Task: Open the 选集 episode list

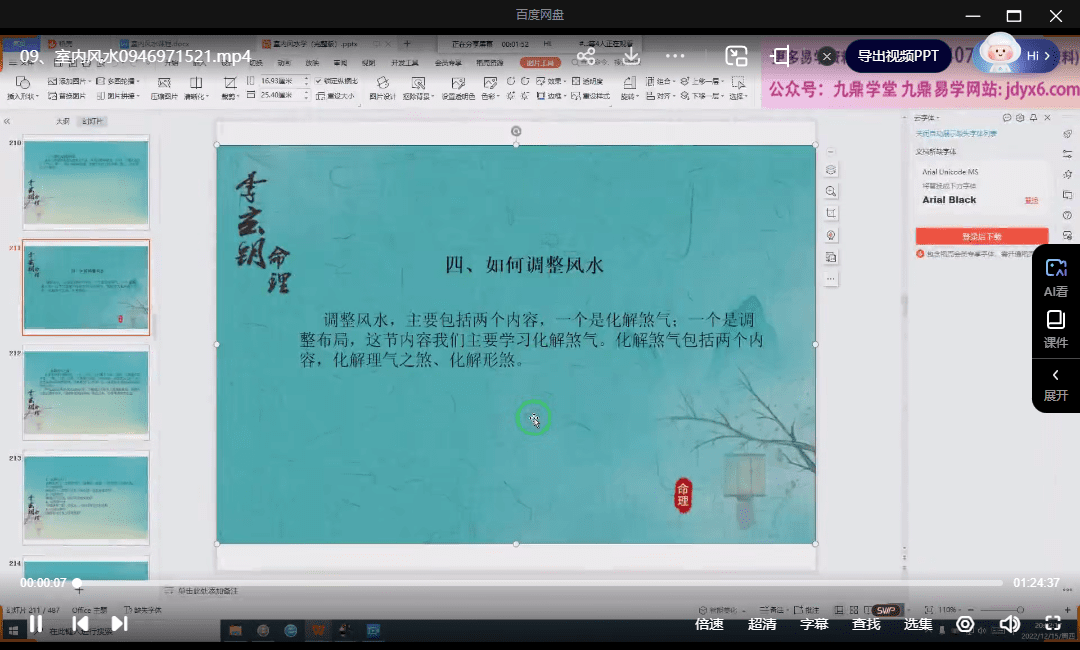Action: (x=918, y=624)
